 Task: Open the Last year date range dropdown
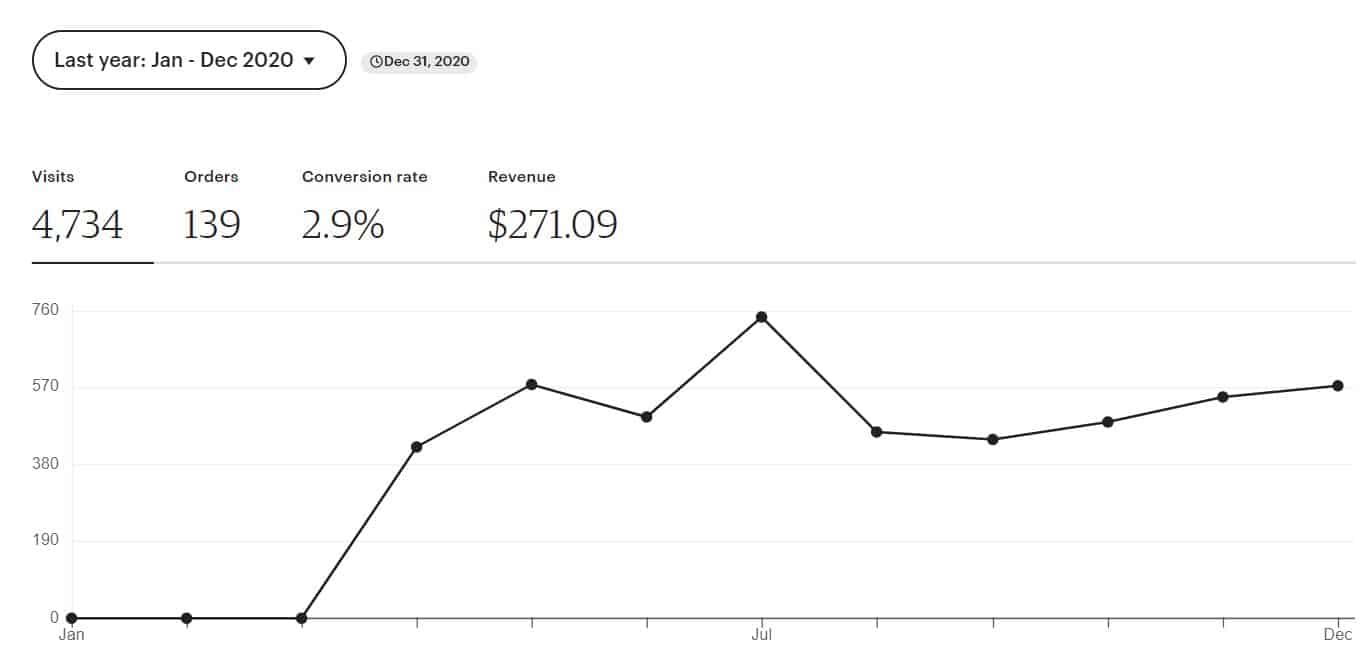(x=189, y=60)
